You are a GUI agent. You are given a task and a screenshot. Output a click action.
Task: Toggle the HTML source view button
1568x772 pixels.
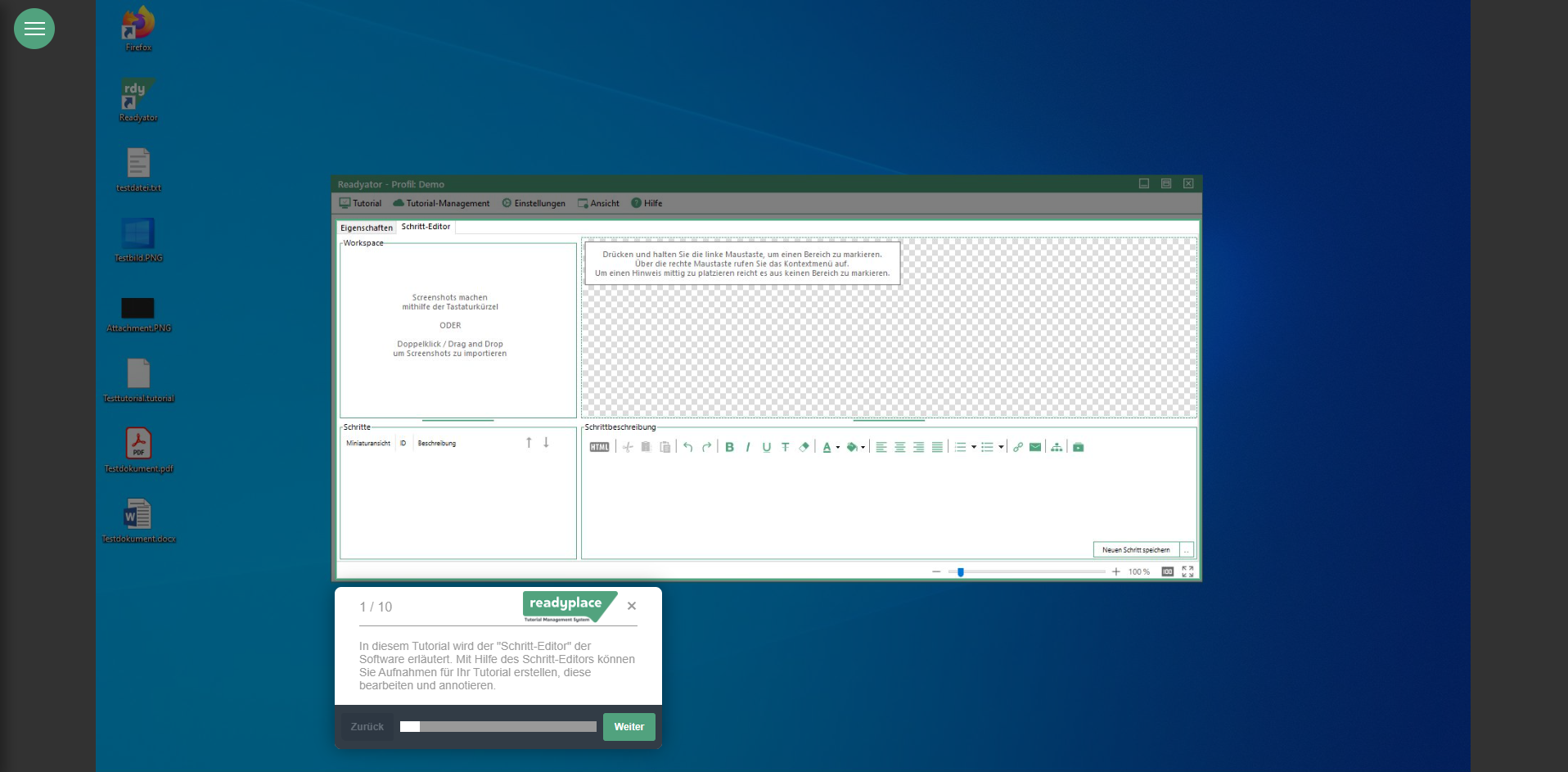pyautogui.click(x=599, y=447)
